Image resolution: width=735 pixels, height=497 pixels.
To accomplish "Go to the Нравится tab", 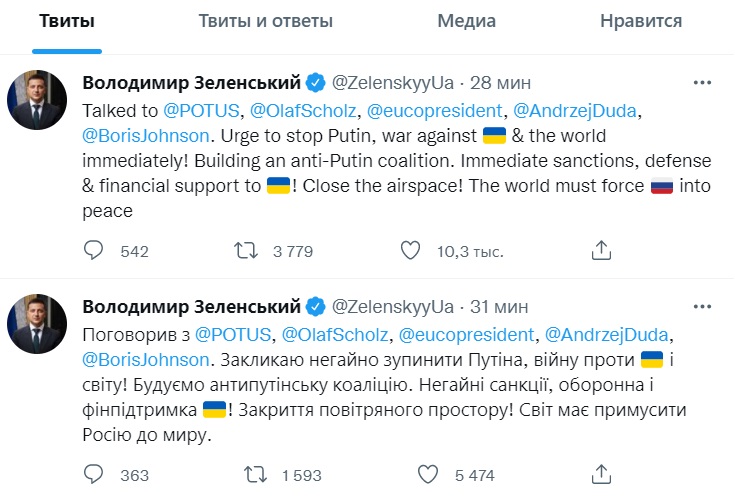I will point(641,21).
